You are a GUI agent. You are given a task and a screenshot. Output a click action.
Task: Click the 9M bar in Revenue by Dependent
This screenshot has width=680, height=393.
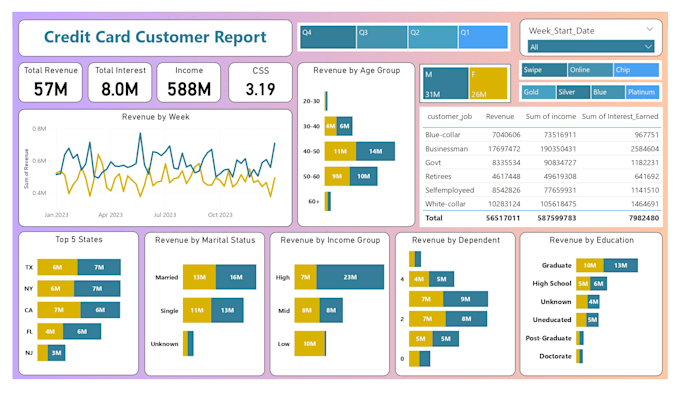[x=465, y=299]
